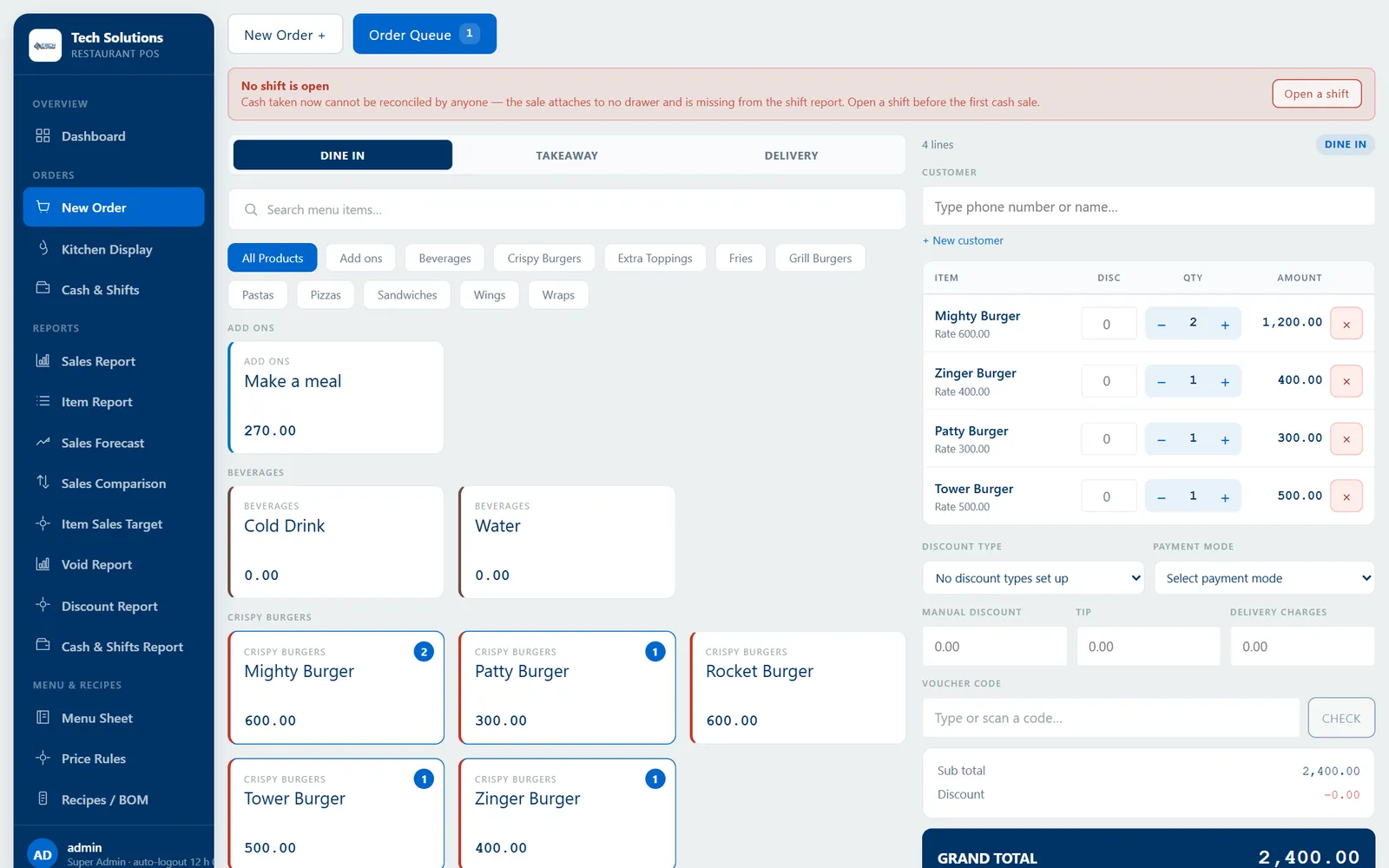Click the Recipes / BOM clipboard icon
Screen dimensions: 1389x868
pyautogui.click(x=43, y=799)
